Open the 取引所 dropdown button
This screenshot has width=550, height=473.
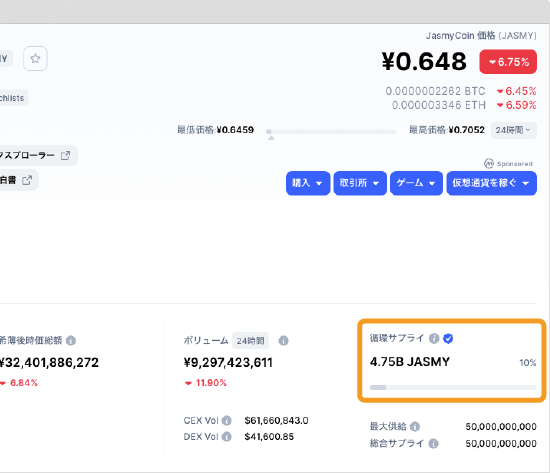[x=360, y=183]
